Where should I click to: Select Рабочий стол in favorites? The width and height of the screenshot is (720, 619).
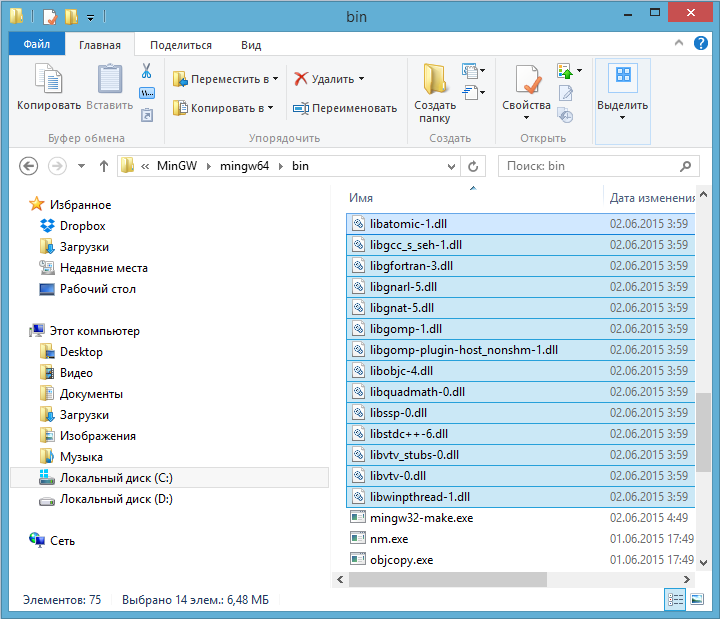point(98,289)
